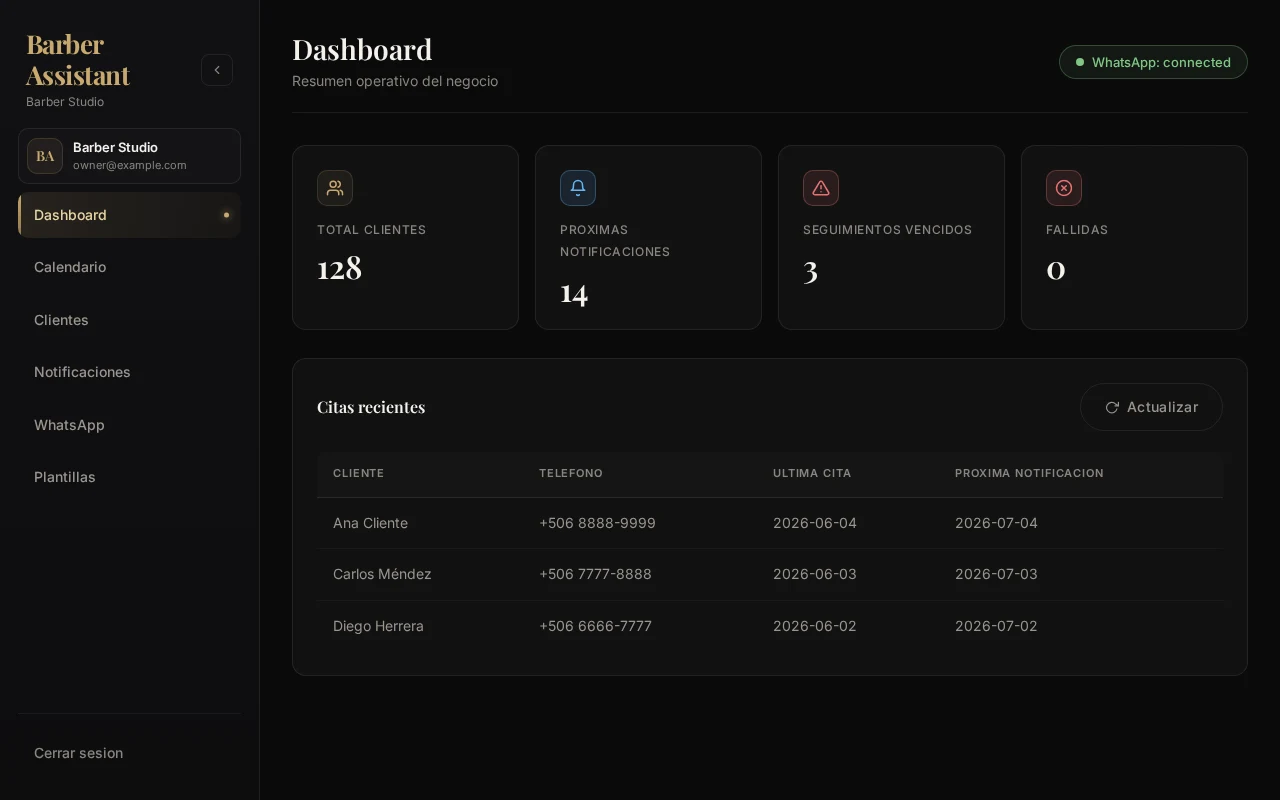Collapse the sidebar with the chevron button
The height and width of the screenshot is (800, 1280).
coord(217,70)
